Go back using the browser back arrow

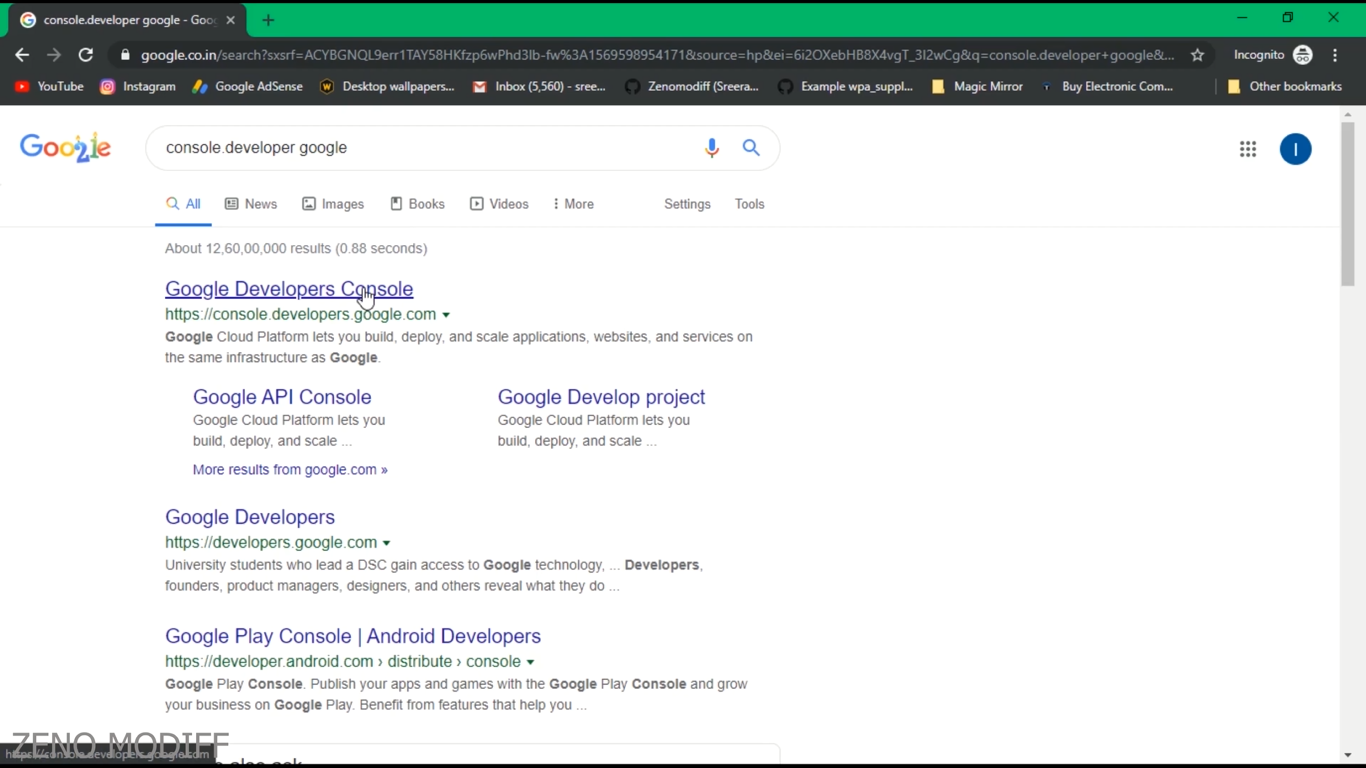pyautogui.click(x=22, y=55)
